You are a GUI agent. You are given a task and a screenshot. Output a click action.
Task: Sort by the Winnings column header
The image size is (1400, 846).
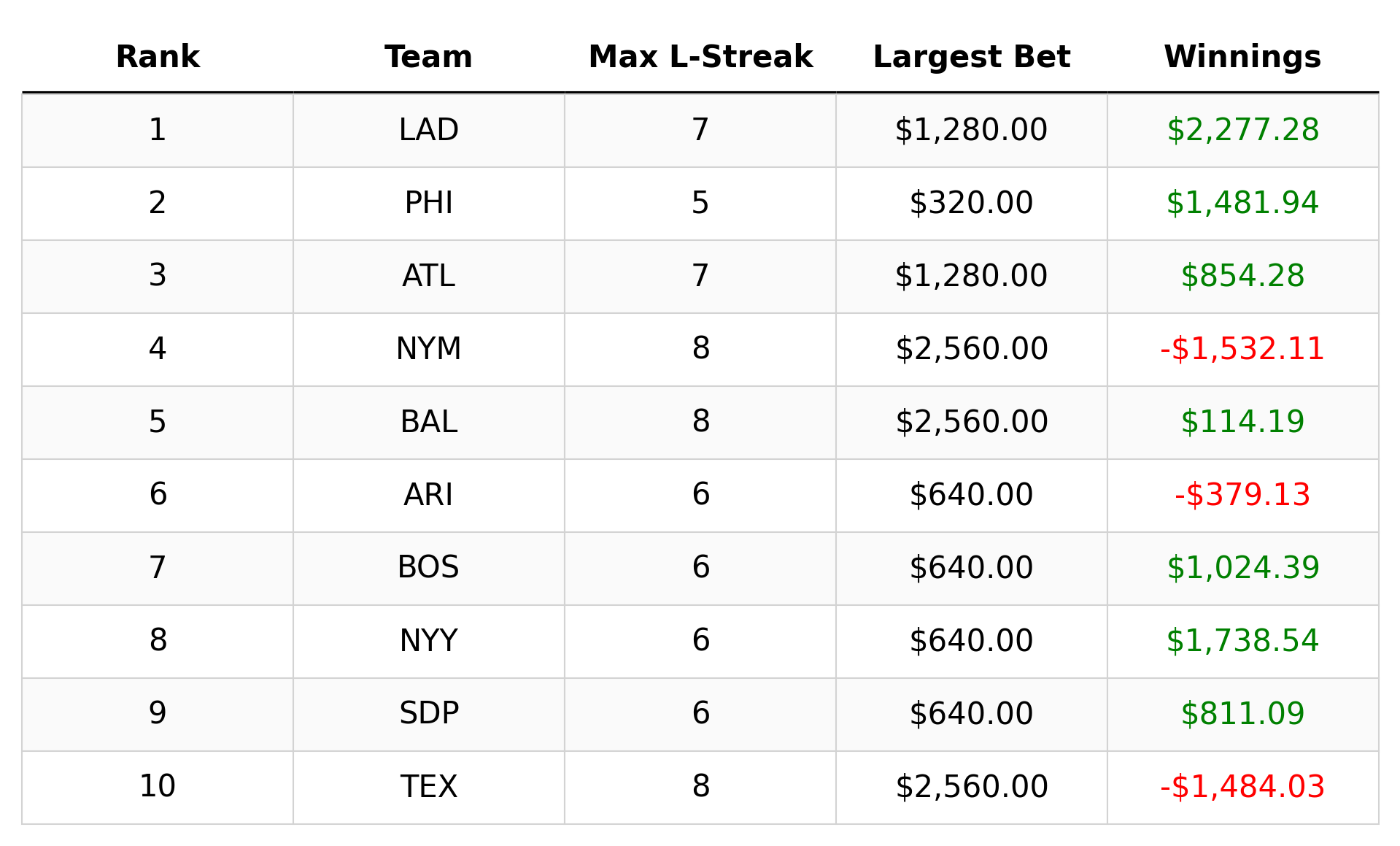[x=1242, y=58]
